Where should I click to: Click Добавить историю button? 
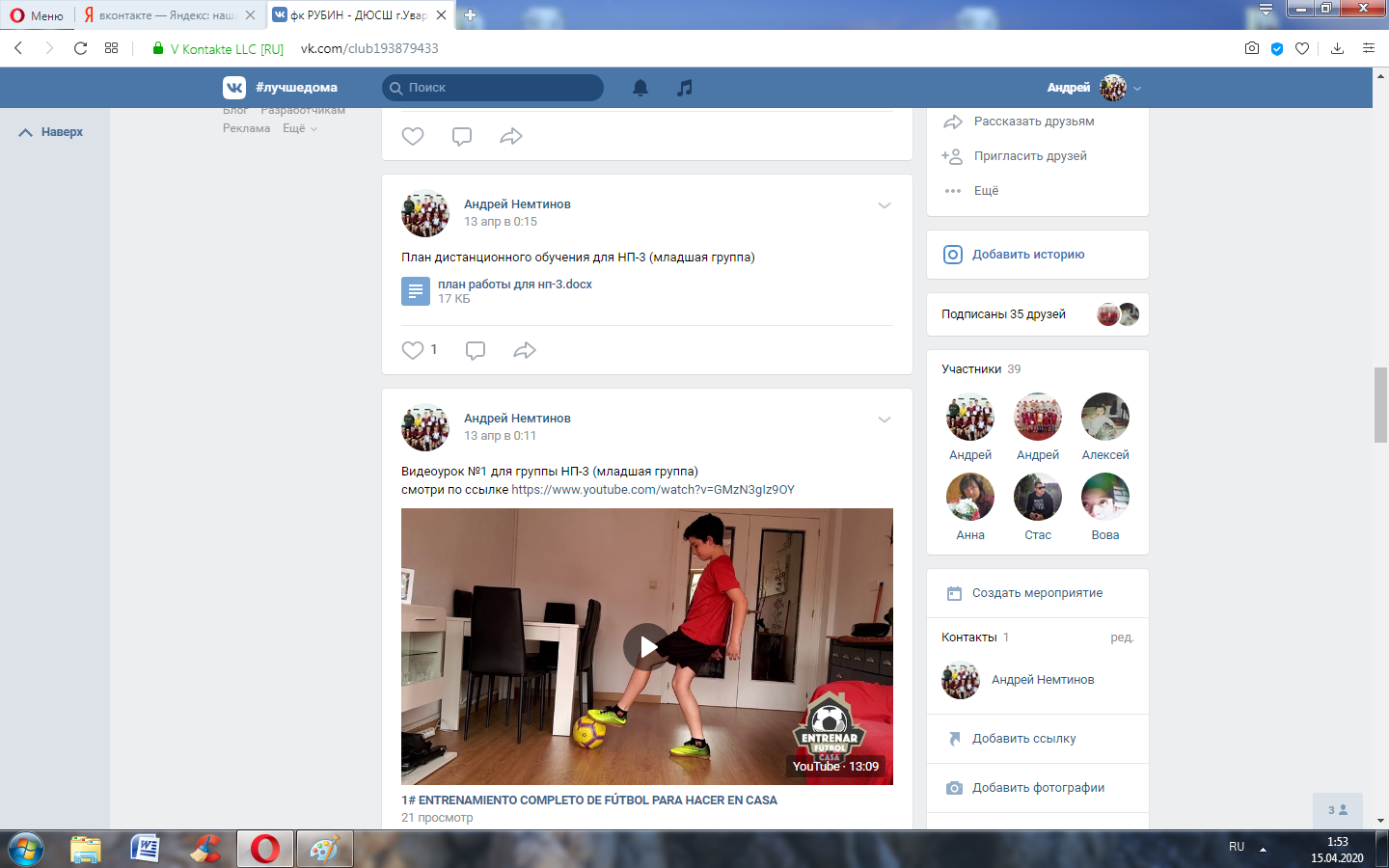[x=1027, y=255]
